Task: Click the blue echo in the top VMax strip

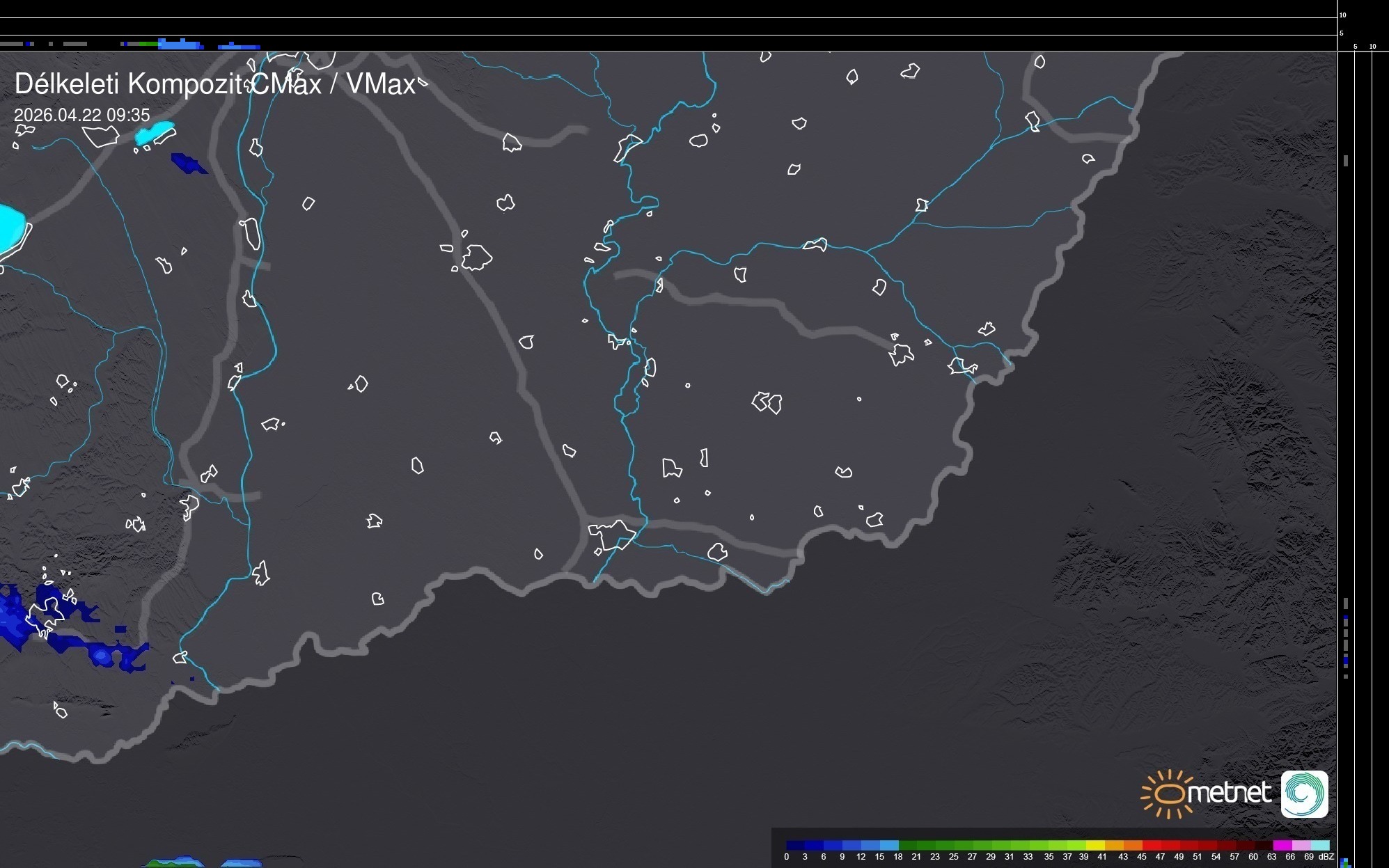Action: pyautogui.click(x=180, y=45)
